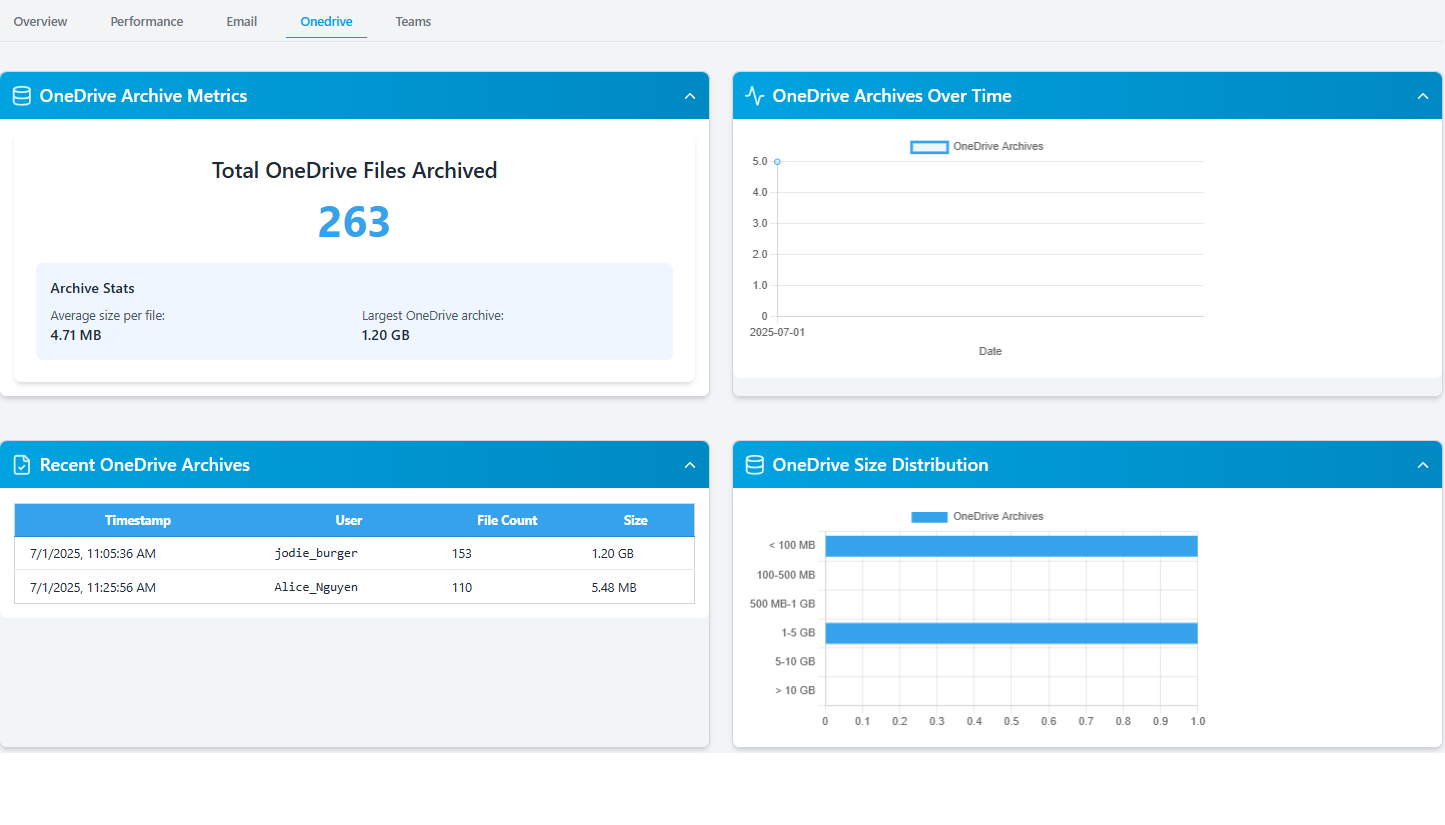1445x825 pixels.
Task: Click the database icon in OneDrive Archive Metrics header
Action: point(21,96)
